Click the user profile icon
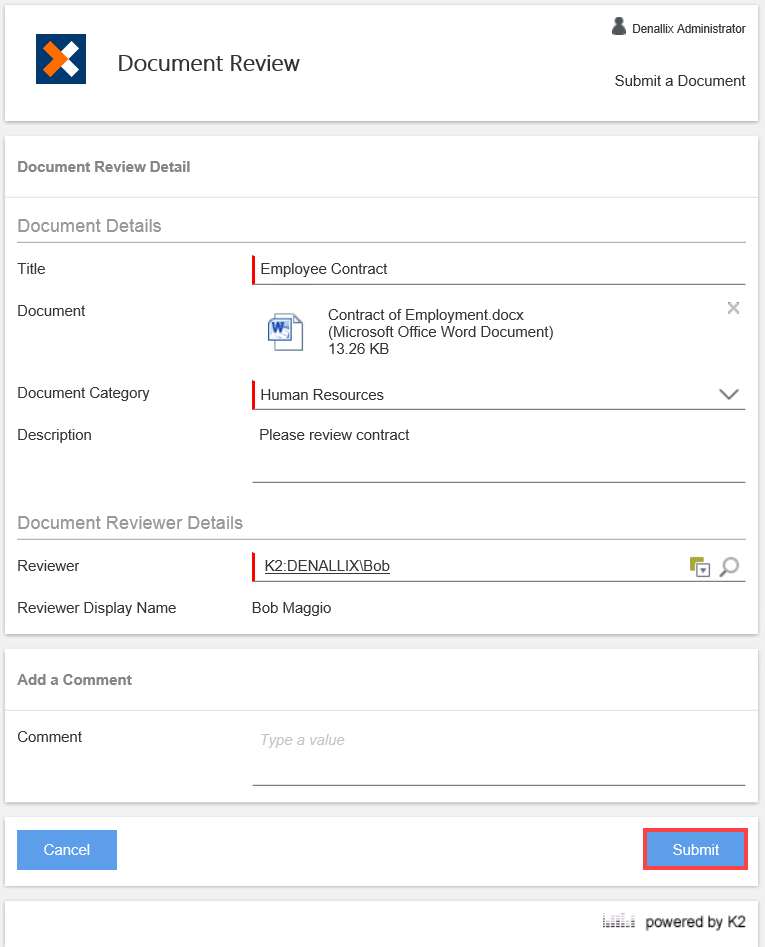The width and height of the screenshot is (765, 947). pos(619,27)
